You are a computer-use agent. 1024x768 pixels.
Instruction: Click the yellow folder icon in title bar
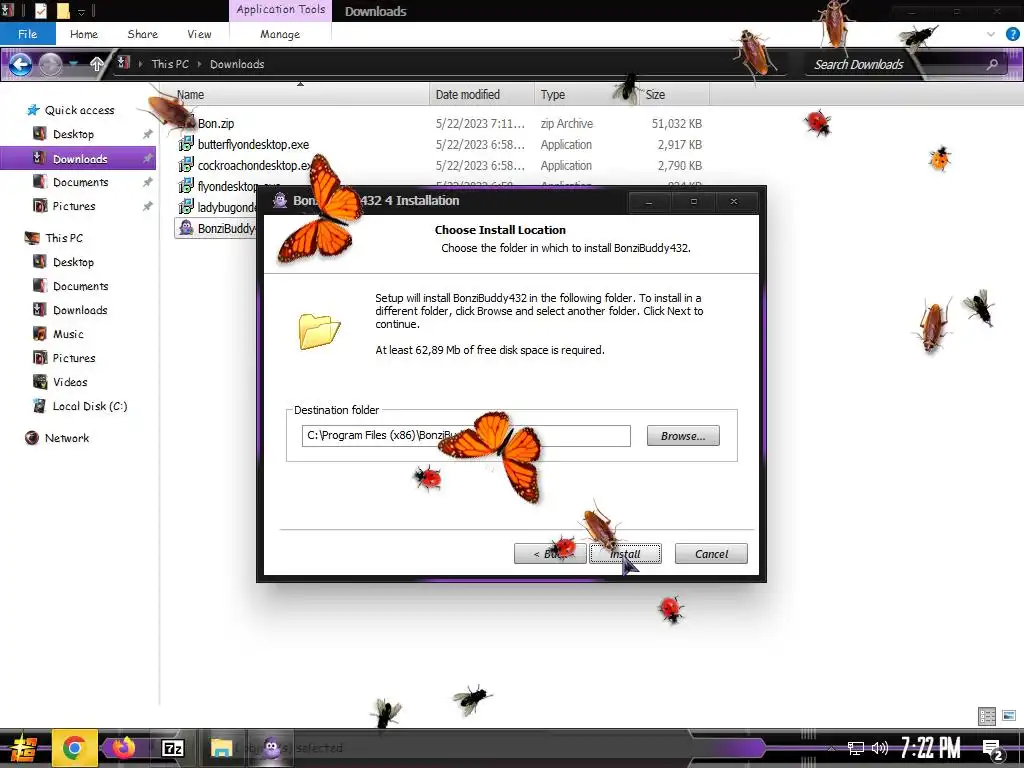(x=63, y=10)
